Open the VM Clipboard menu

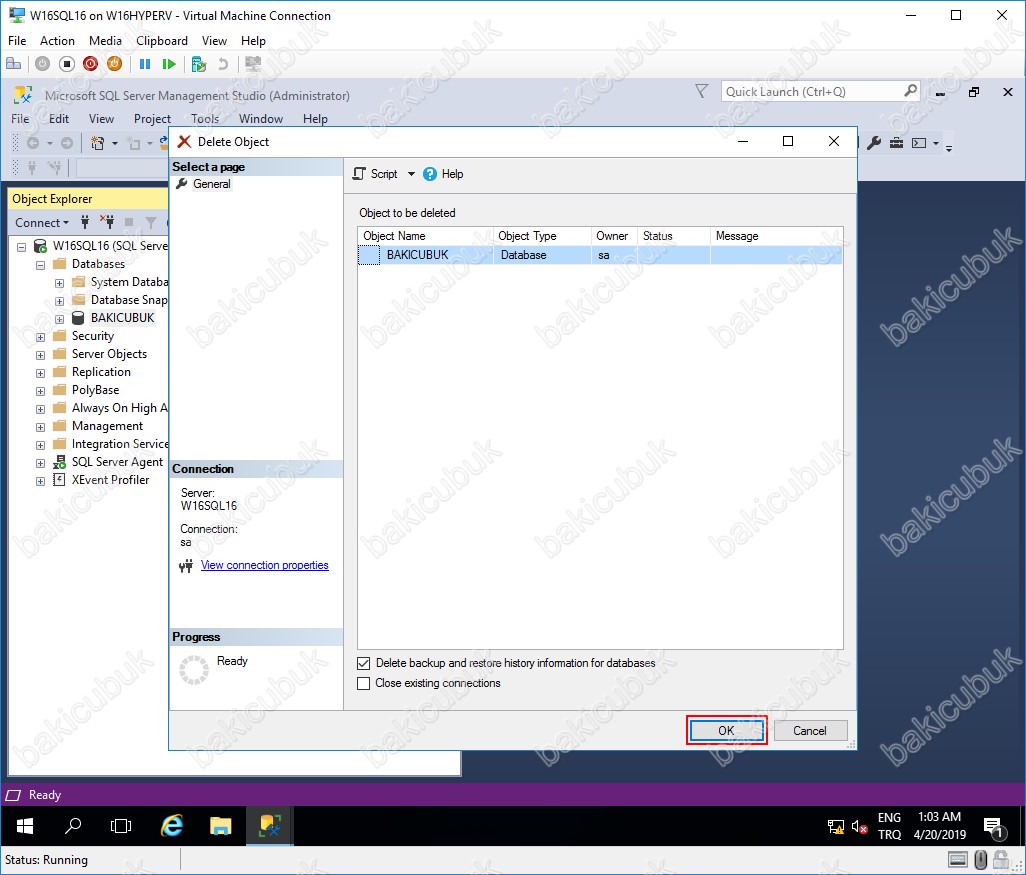(162, 41)
